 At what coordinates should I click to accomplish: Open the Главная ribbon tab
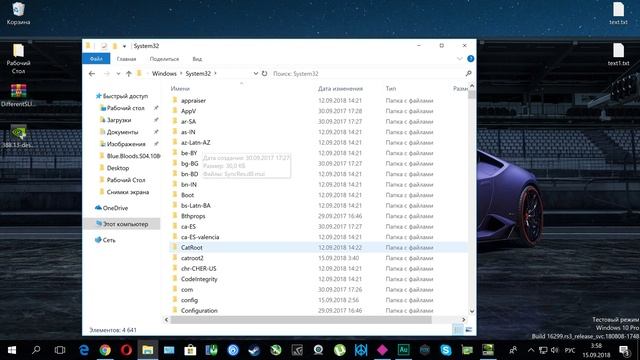click(126, 59)
